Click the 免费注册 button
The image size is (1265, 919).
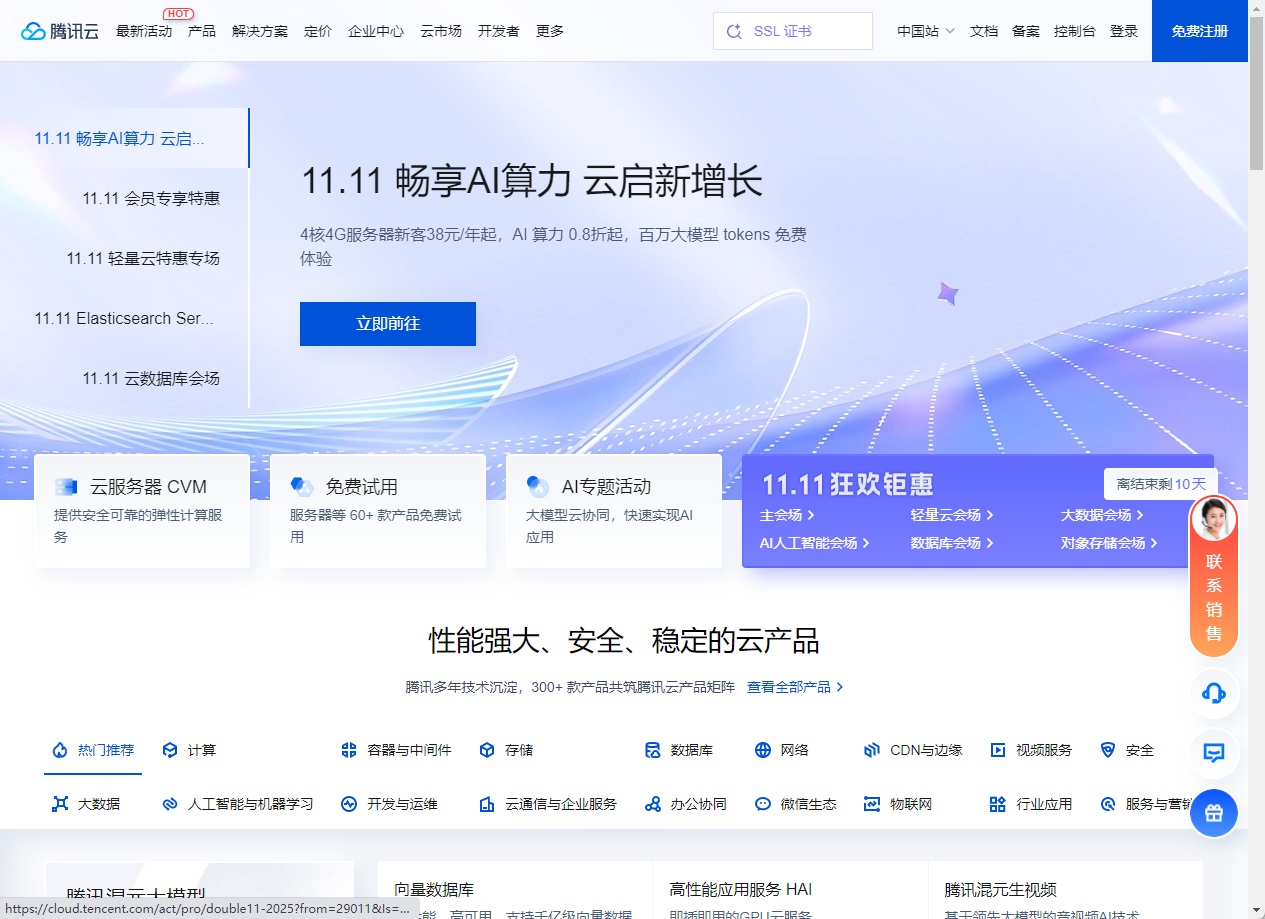point(1199,31)
